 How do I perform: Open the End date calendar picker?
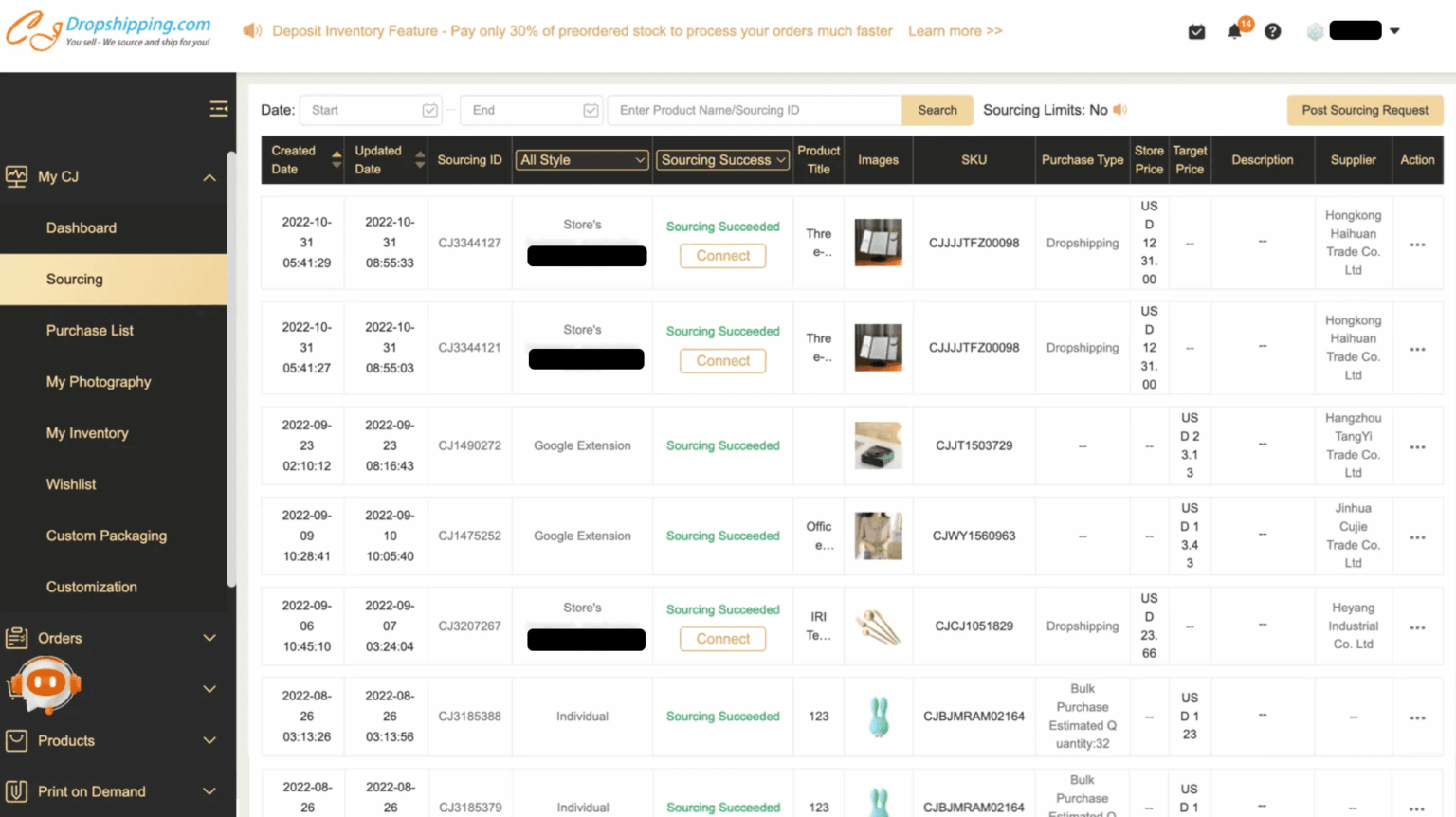click(x=591, y=110)
